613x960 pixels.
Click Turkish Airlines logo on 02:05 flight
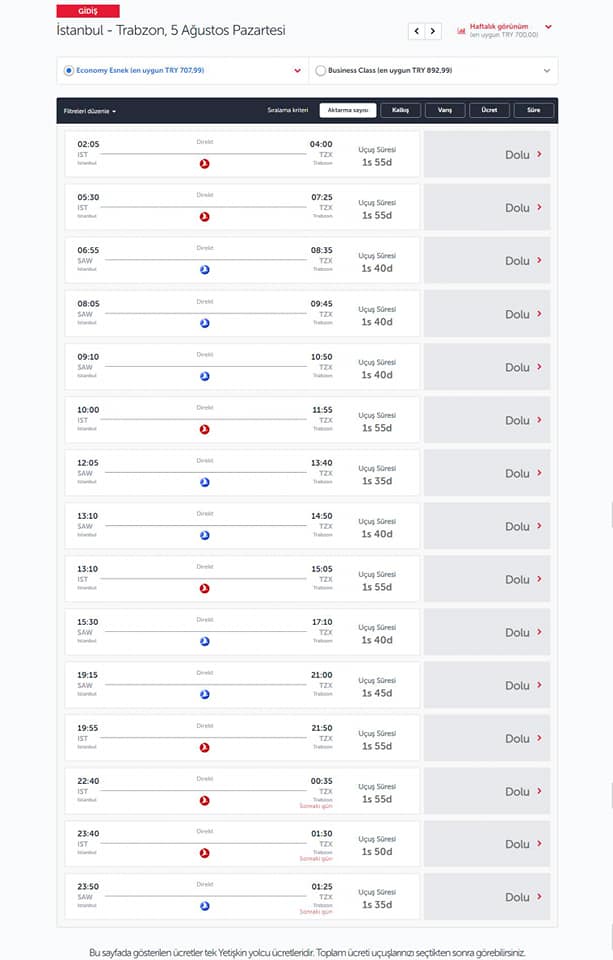click(205, 163)
